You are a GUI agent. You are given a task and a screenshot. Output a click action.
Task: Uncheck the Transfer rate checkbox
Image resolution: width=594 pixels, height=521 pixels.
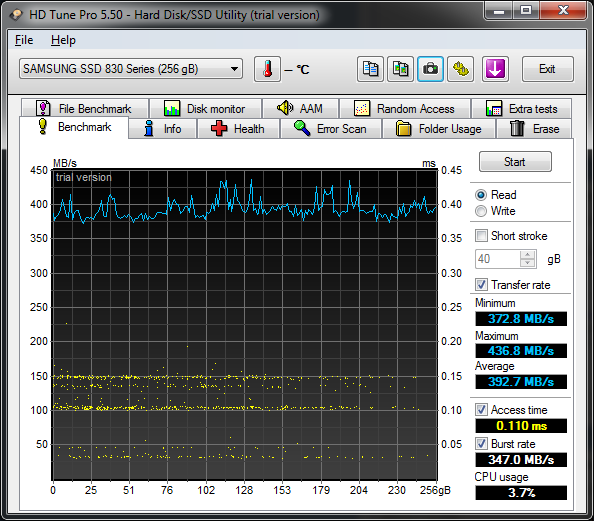click(x=481, y=285)
